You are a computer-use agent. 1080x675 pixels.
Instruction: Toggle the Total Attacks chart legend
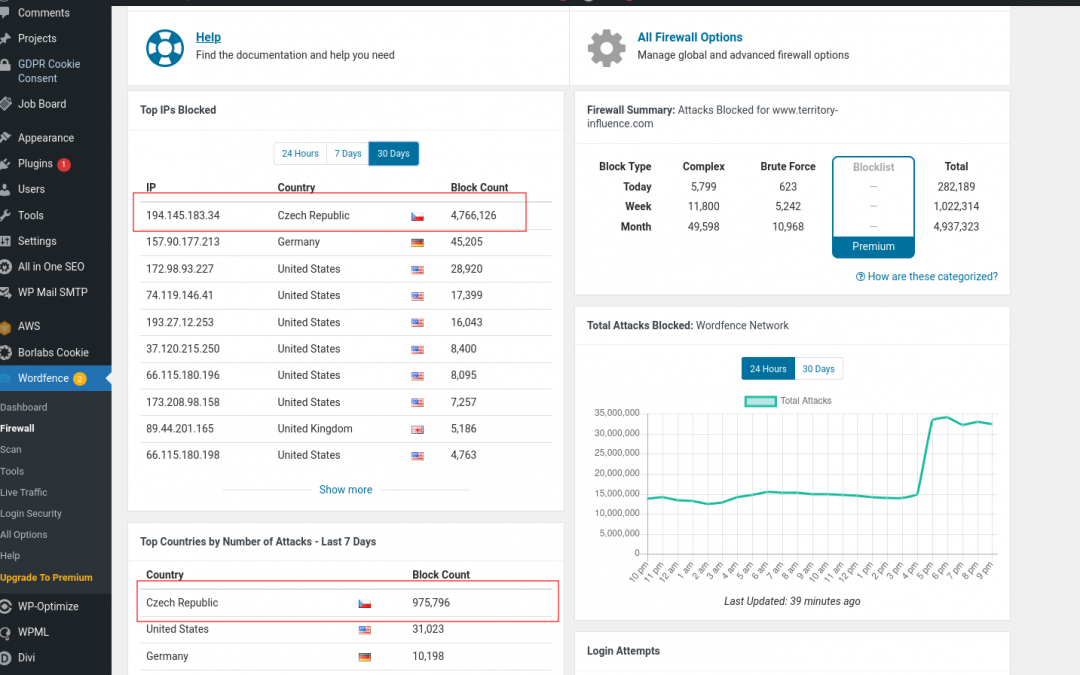789,401
